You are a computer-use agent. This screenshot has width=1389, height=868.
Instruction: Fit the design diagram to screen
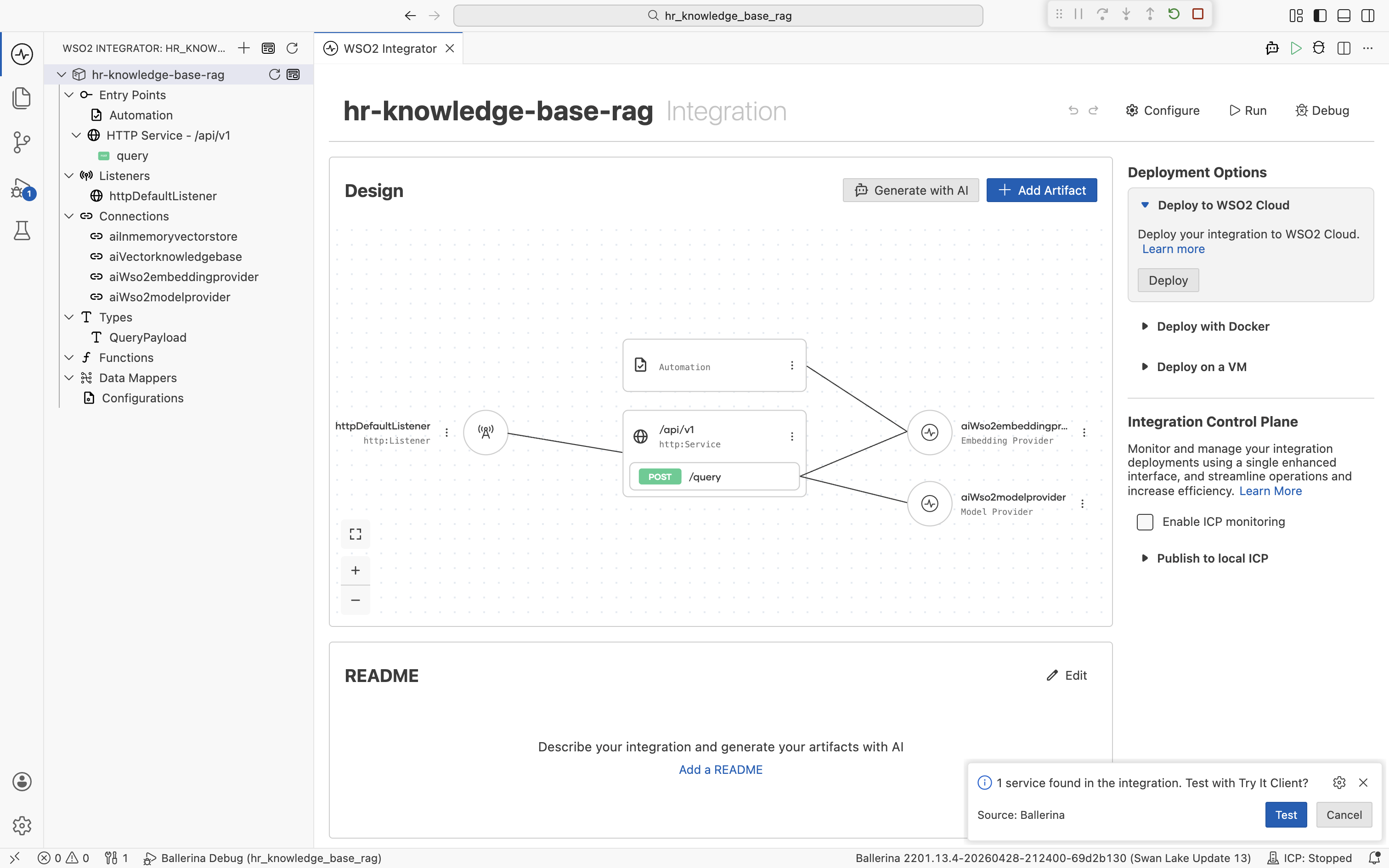click(355, 535)
